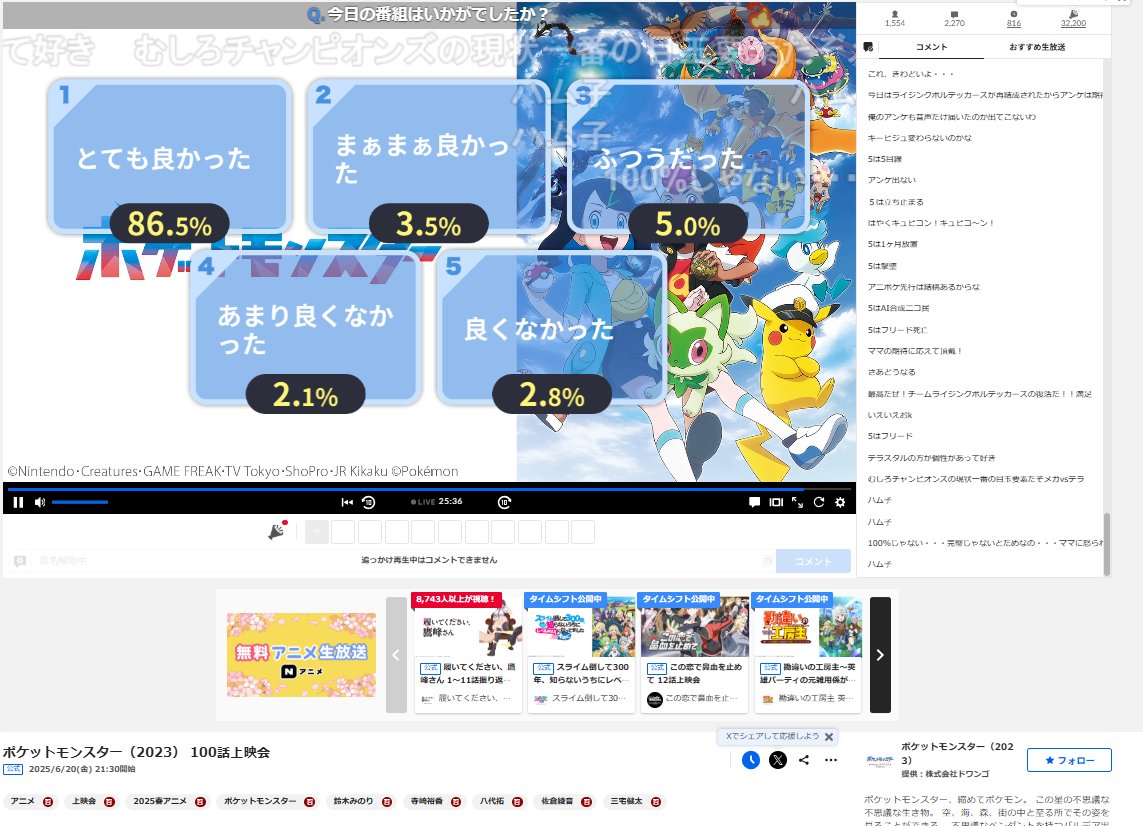Viewport: 1143px width, 826px height.
Task: Open the gift cracker icon below player
Action: point(277,531)
